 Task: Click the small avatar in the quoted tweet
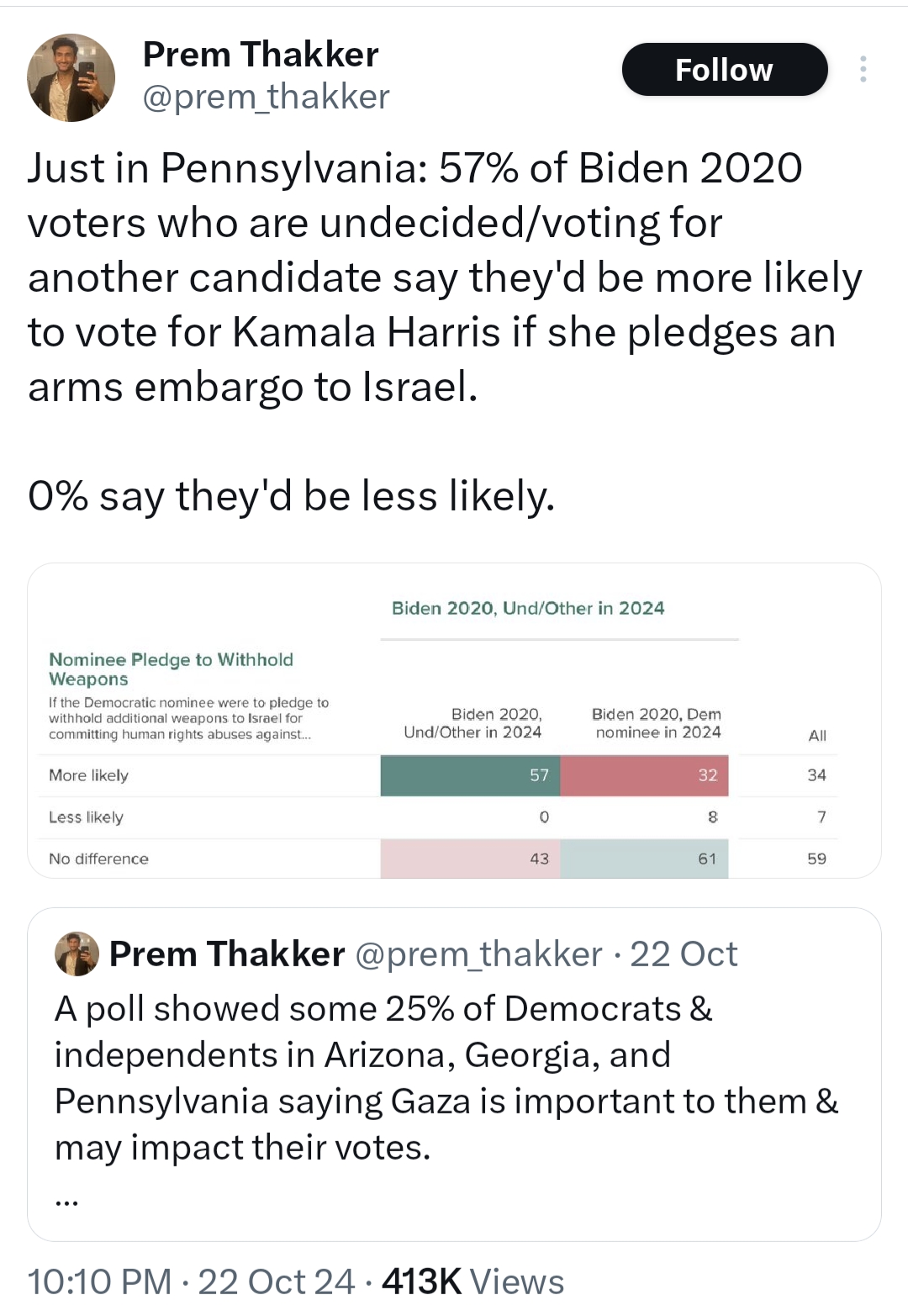point(77,954)
